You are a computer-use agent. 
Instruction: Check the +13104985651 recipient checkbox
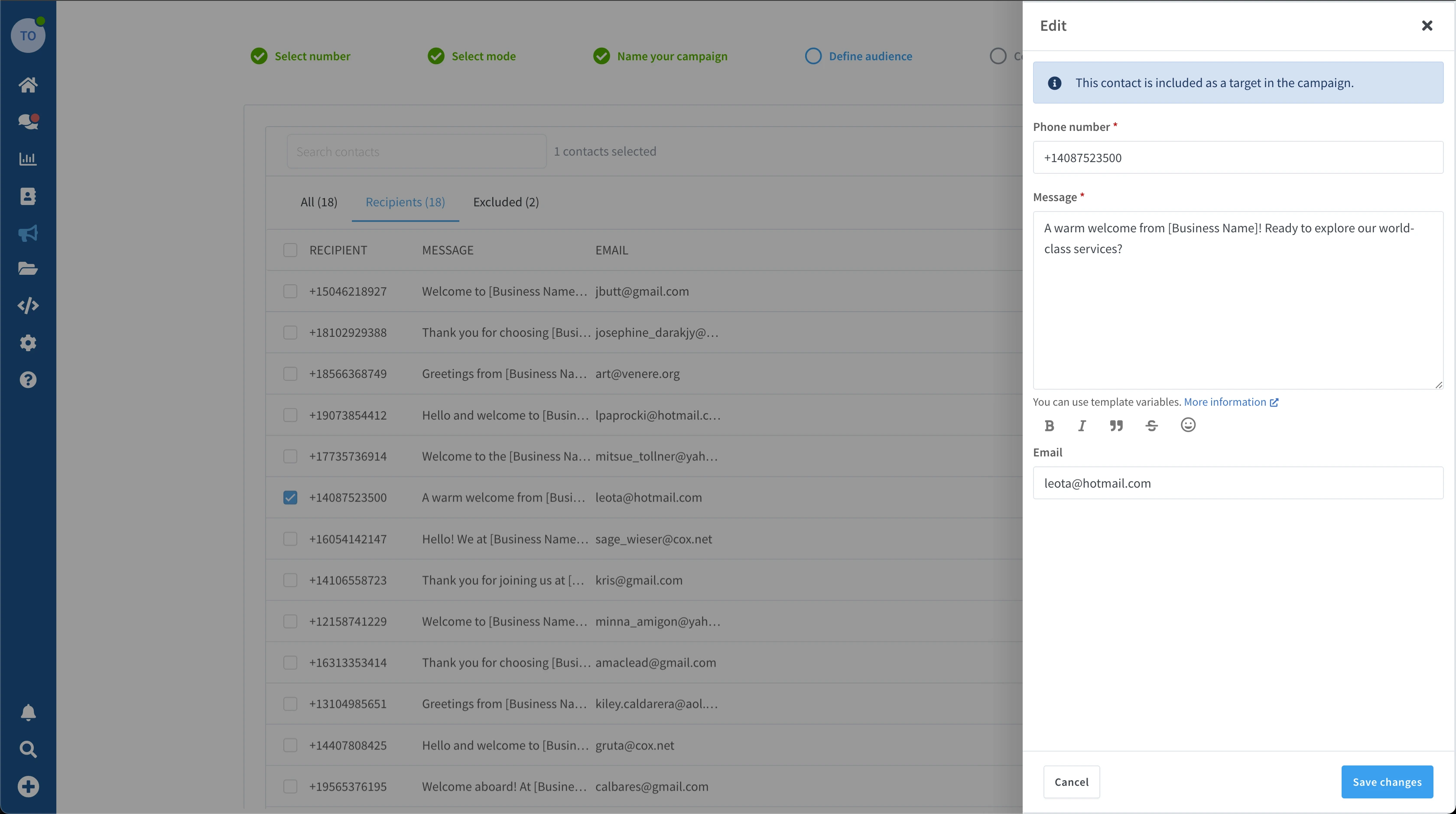click(290, 704)
